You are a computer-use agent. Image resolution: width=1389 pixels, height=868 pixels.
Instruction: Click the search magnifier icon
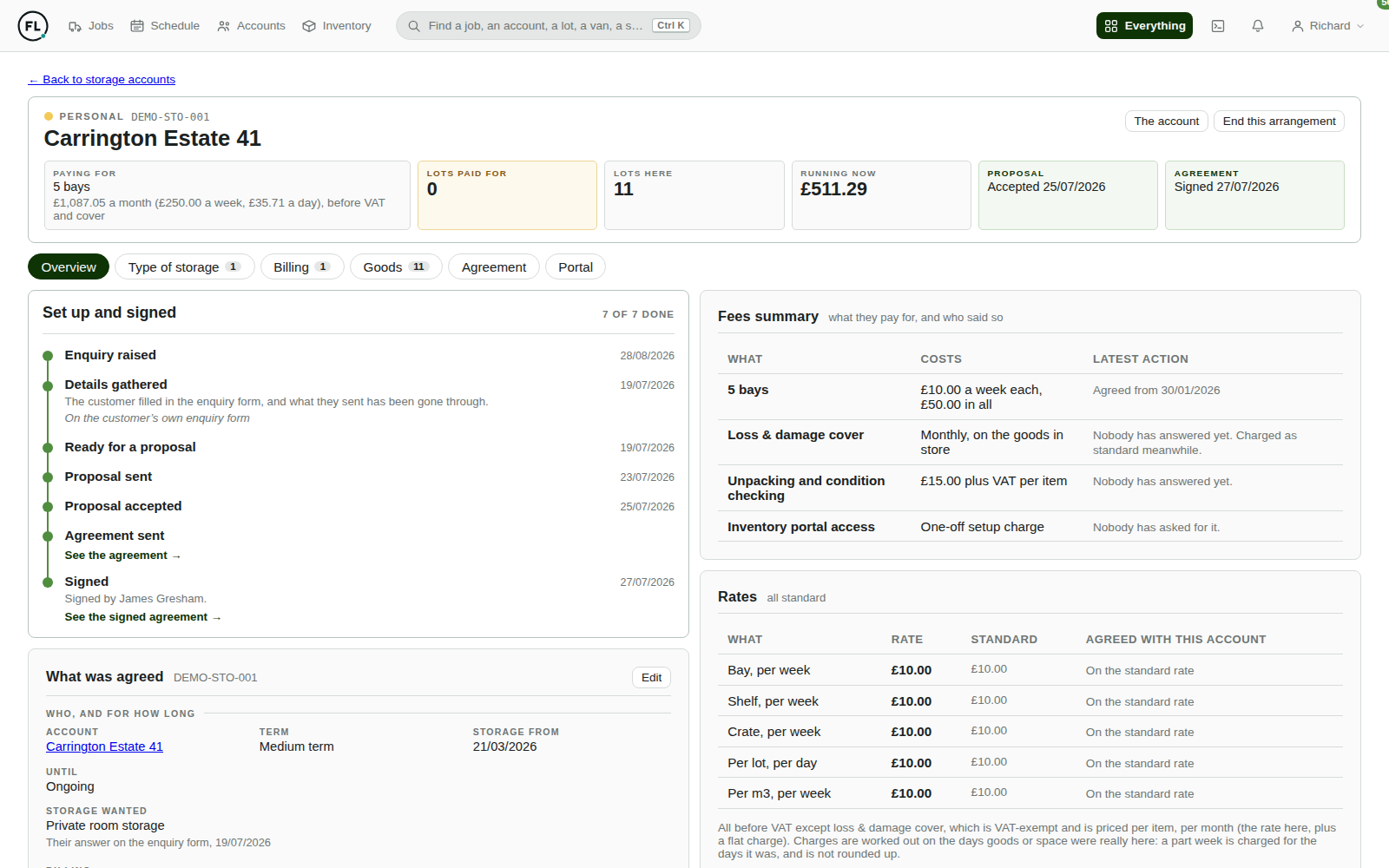coord(414,26)
